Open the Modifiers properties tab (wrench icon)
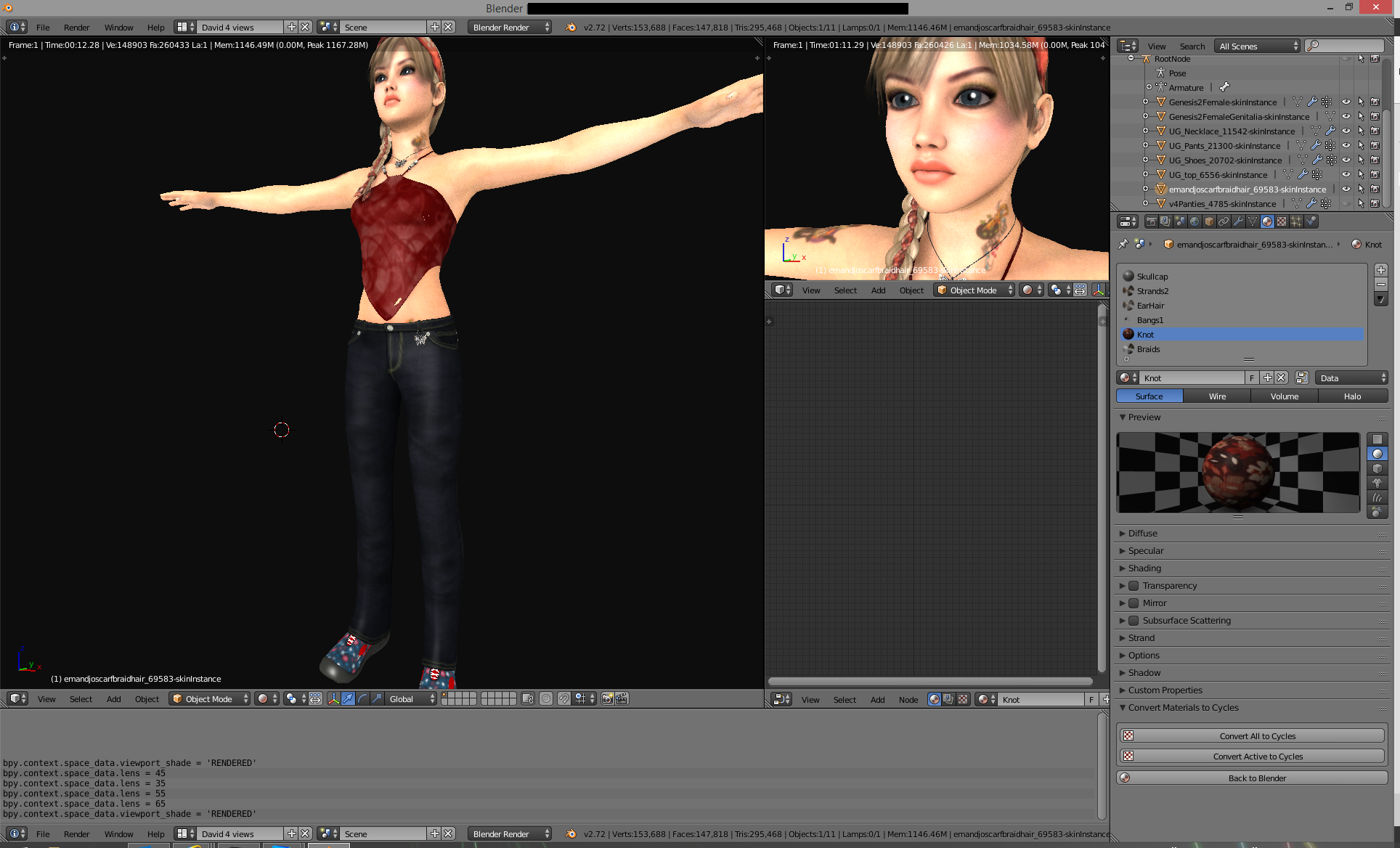 1238,221
